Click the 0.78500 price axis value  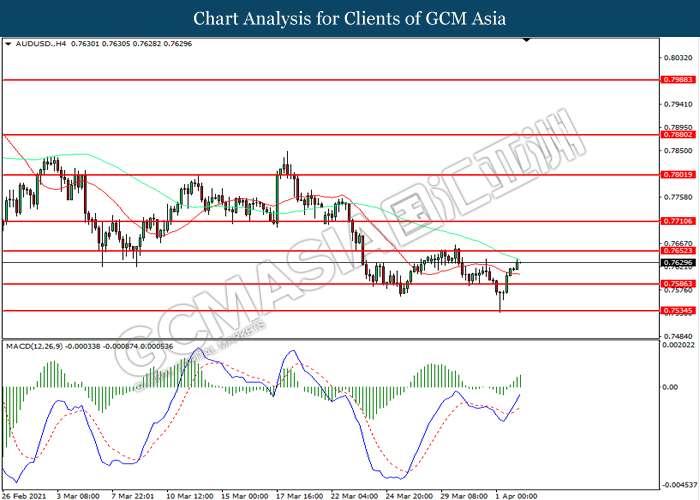coord(678,150)
